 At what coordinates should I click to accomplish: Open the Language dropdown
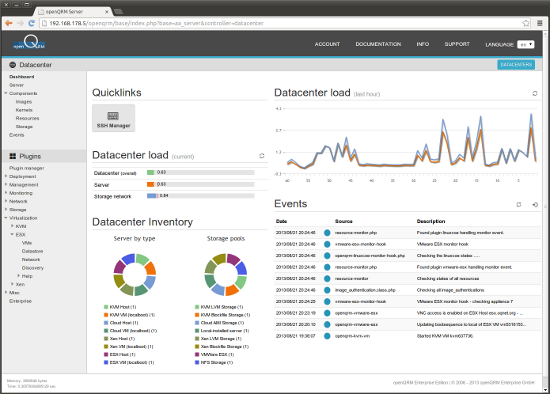525,44
